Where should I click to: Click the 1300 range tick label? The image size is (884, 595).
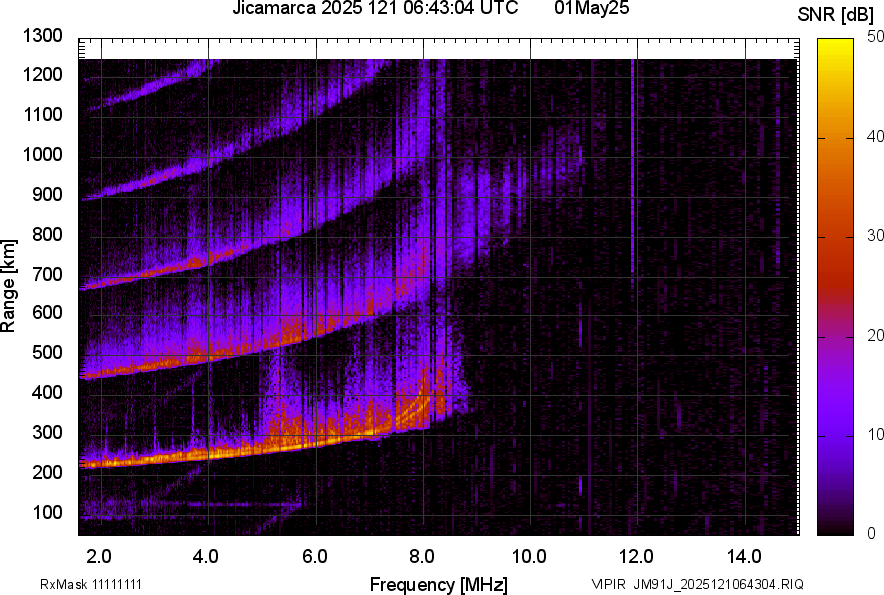coord(43,36)
